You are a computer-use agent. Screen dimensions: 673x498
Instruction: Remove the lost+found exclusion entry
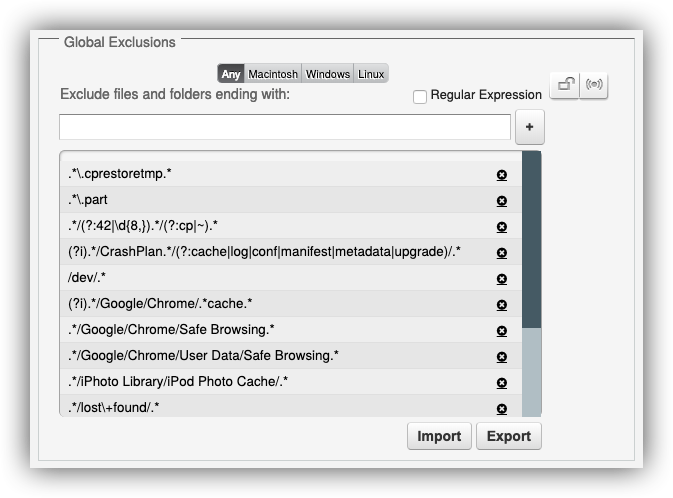[502, 408]
